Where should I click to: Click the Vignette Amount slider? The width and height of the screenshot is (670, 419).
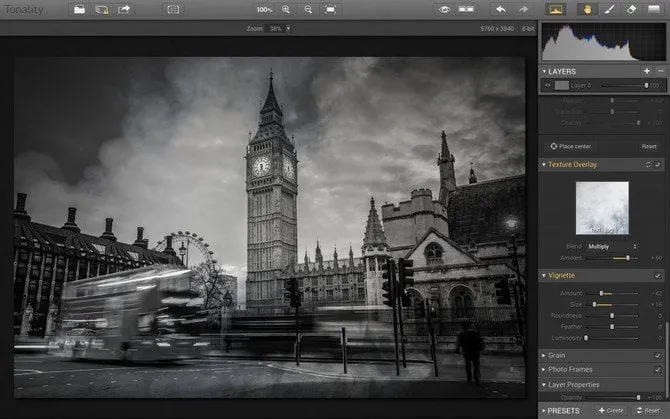(612, 293)
